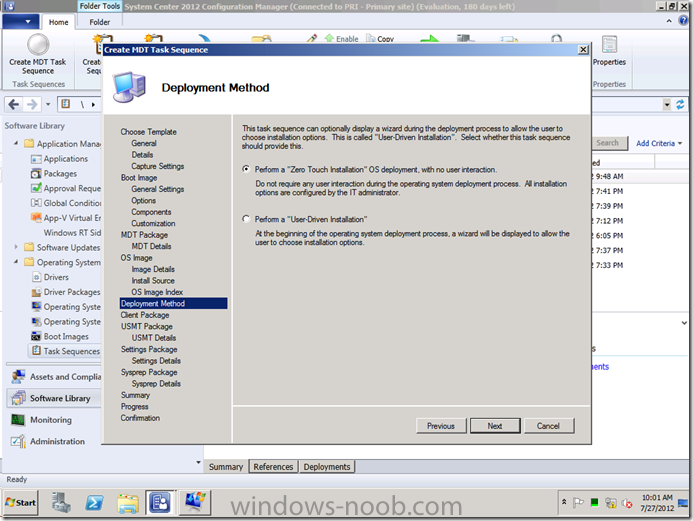Click the Windows Start button
This screenshot has width=693, height=521.
coord(21,503)
